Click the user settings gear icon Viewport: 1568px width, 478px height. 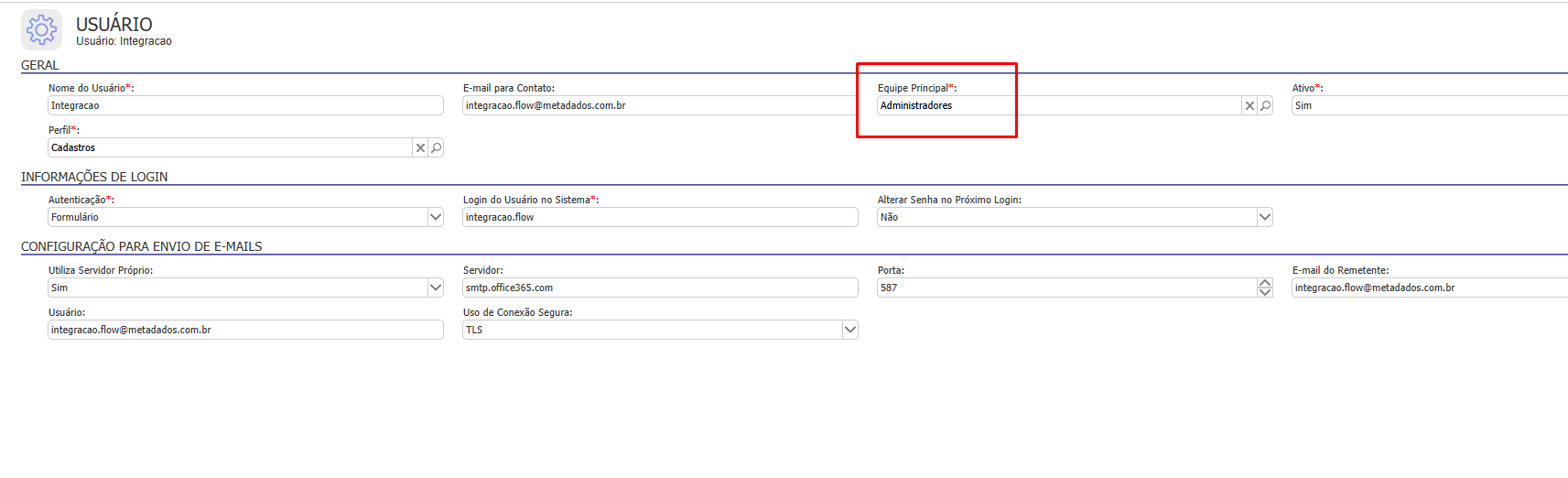tap(41, 30)
